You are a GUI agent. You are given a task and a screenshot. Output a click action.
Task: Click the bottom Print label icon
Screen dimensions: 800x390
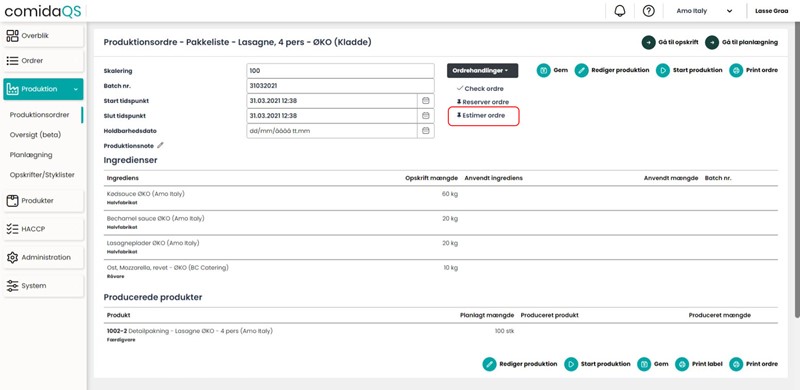(682, 364)
